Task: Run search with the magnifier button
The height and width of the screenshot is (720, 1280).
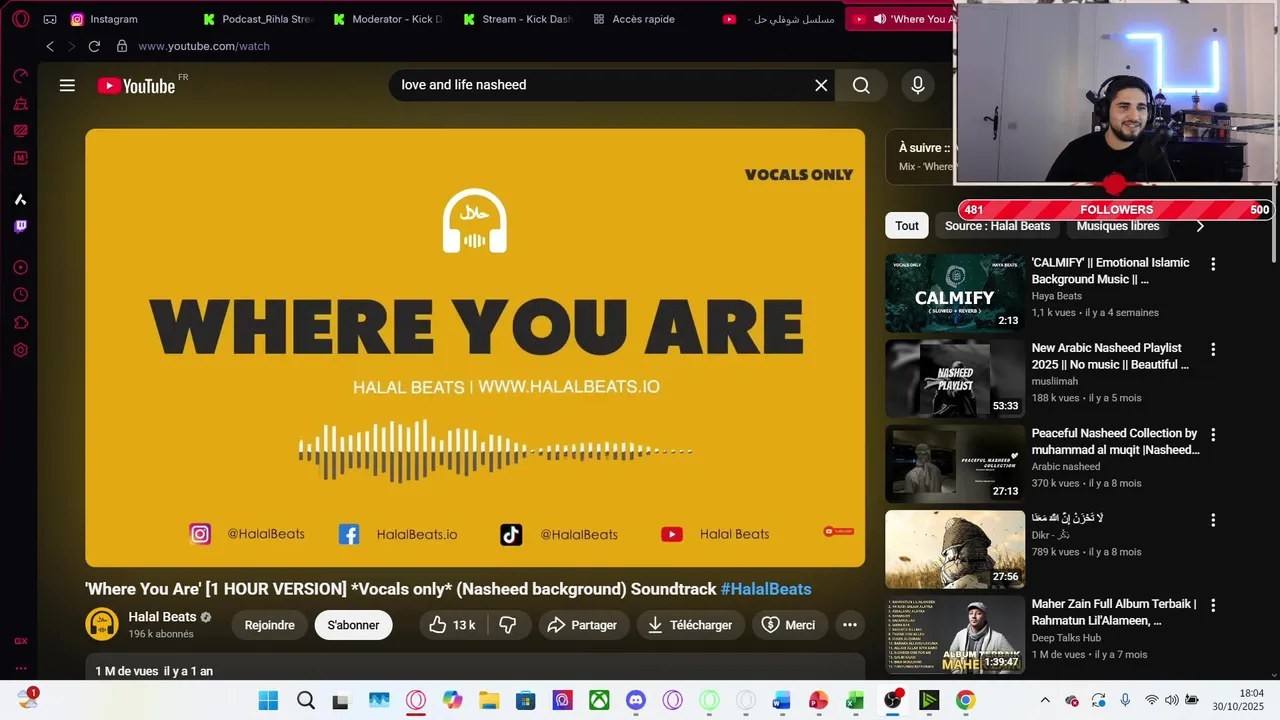Action: pyautogui.click(x=861, y=85)
